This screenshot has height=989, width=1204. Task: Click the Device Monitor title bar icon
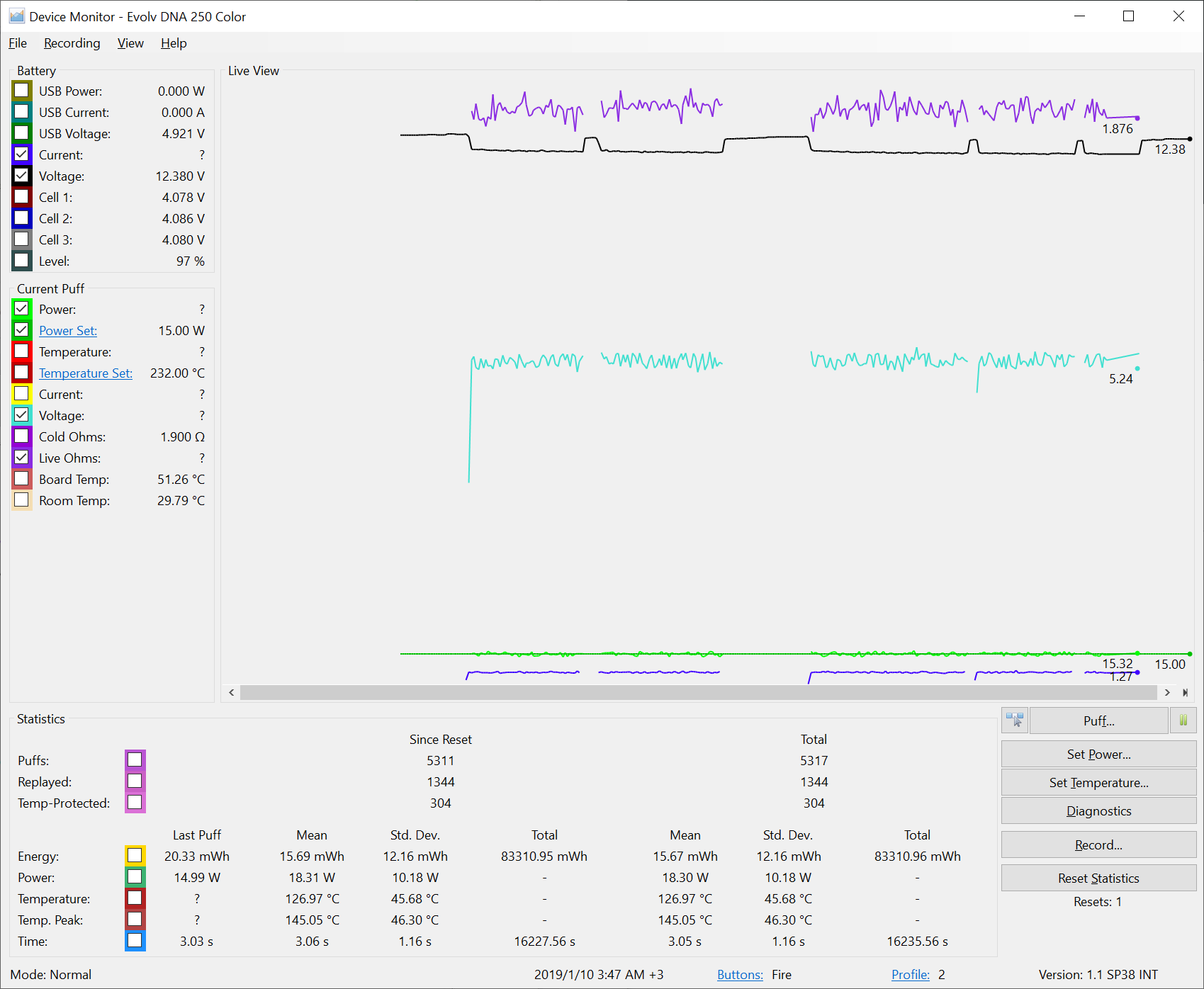[x=16, y=16]
